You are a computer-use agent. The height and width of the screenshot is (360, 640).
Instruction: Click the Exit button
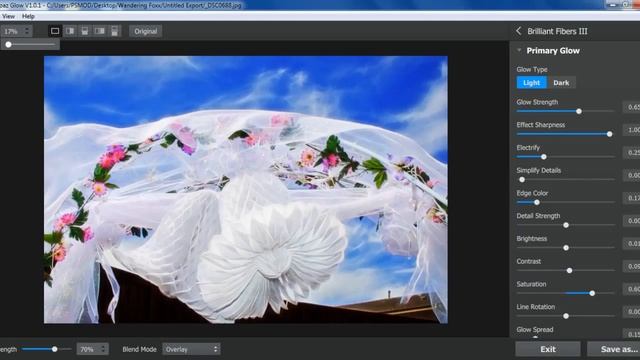[x=548, y=349]
